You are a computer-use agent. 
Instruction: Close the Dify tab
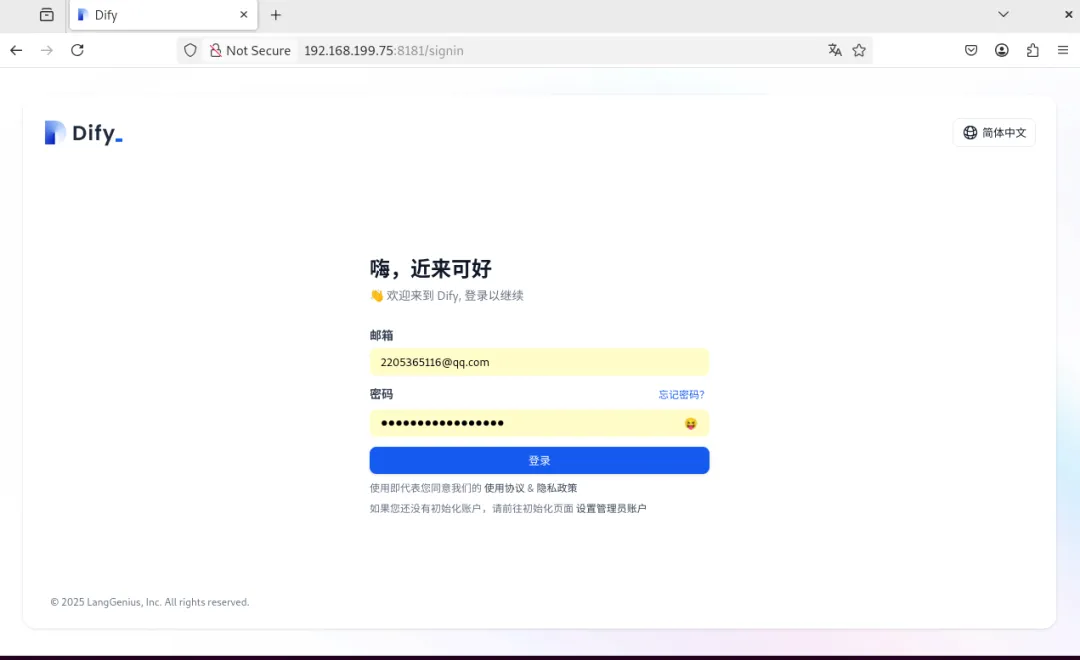244,14
